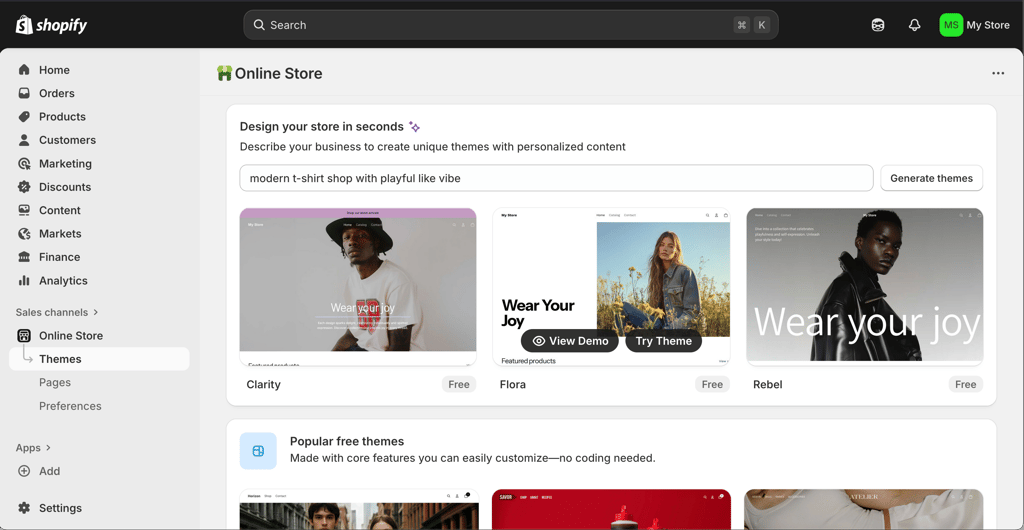Click the Discounts badge icon

pyautogui.click(x=24, y=187)
